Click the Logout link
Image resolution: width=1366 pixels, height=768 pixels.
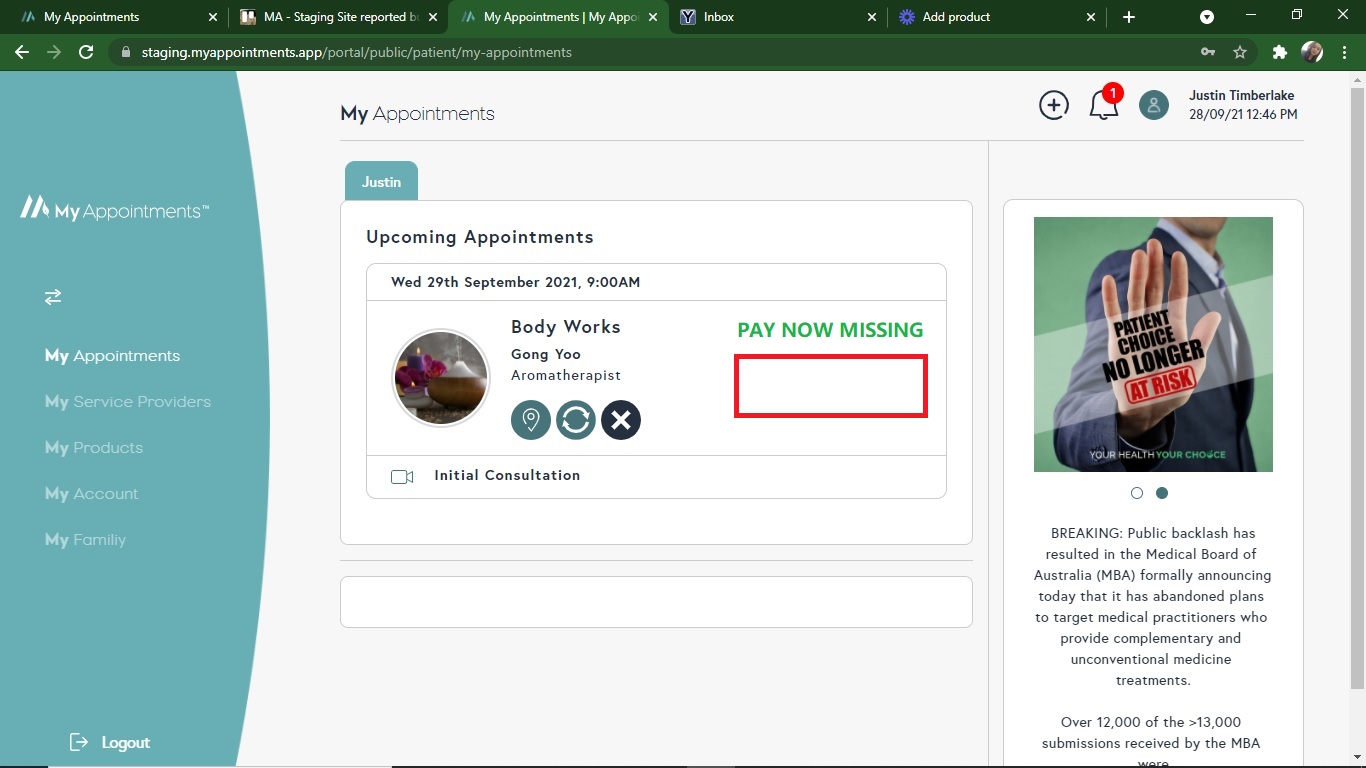click(110, 742)
